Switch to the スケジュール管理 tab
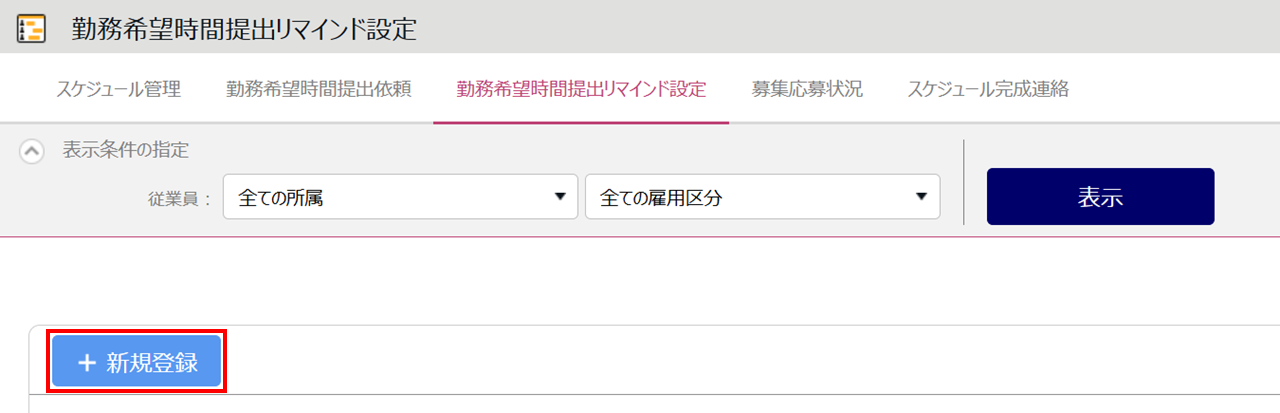 [118, 89]
